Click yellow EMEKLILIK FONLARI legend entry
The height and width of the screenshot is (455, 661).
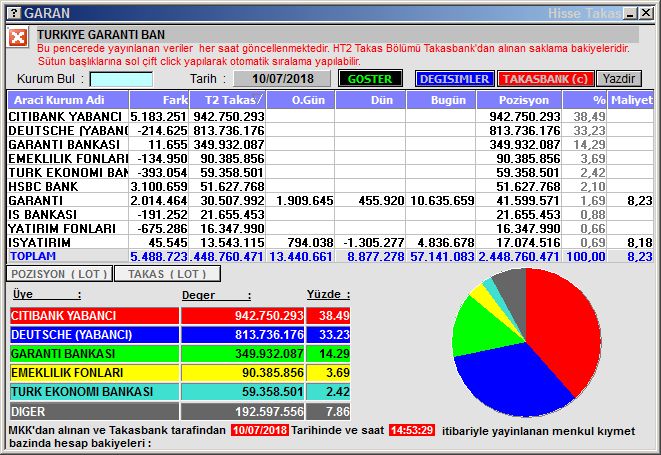[94, 372]
